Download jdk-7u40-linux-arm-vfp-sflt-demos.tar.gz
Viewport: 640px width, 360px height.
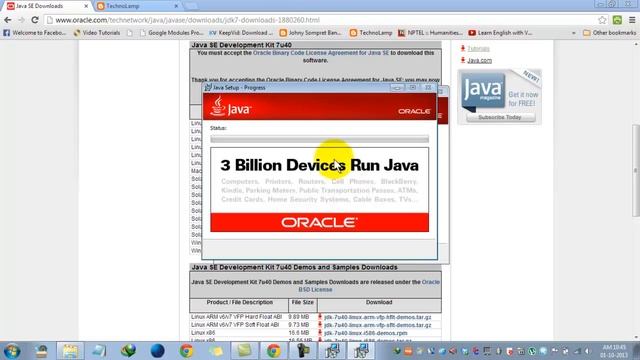point(377,325)
